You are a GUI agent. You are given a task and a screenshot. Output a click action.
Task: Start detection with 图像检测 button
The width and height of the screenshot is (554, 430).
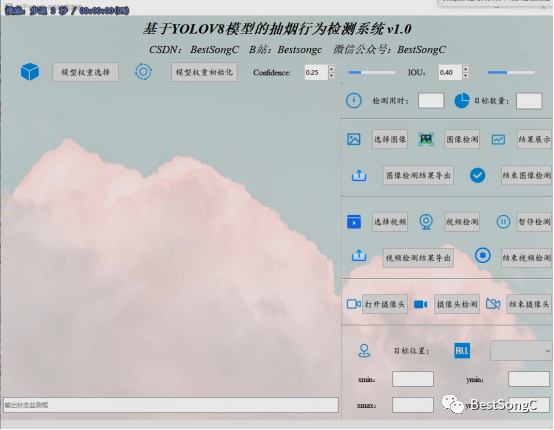(x=462, y=139)
